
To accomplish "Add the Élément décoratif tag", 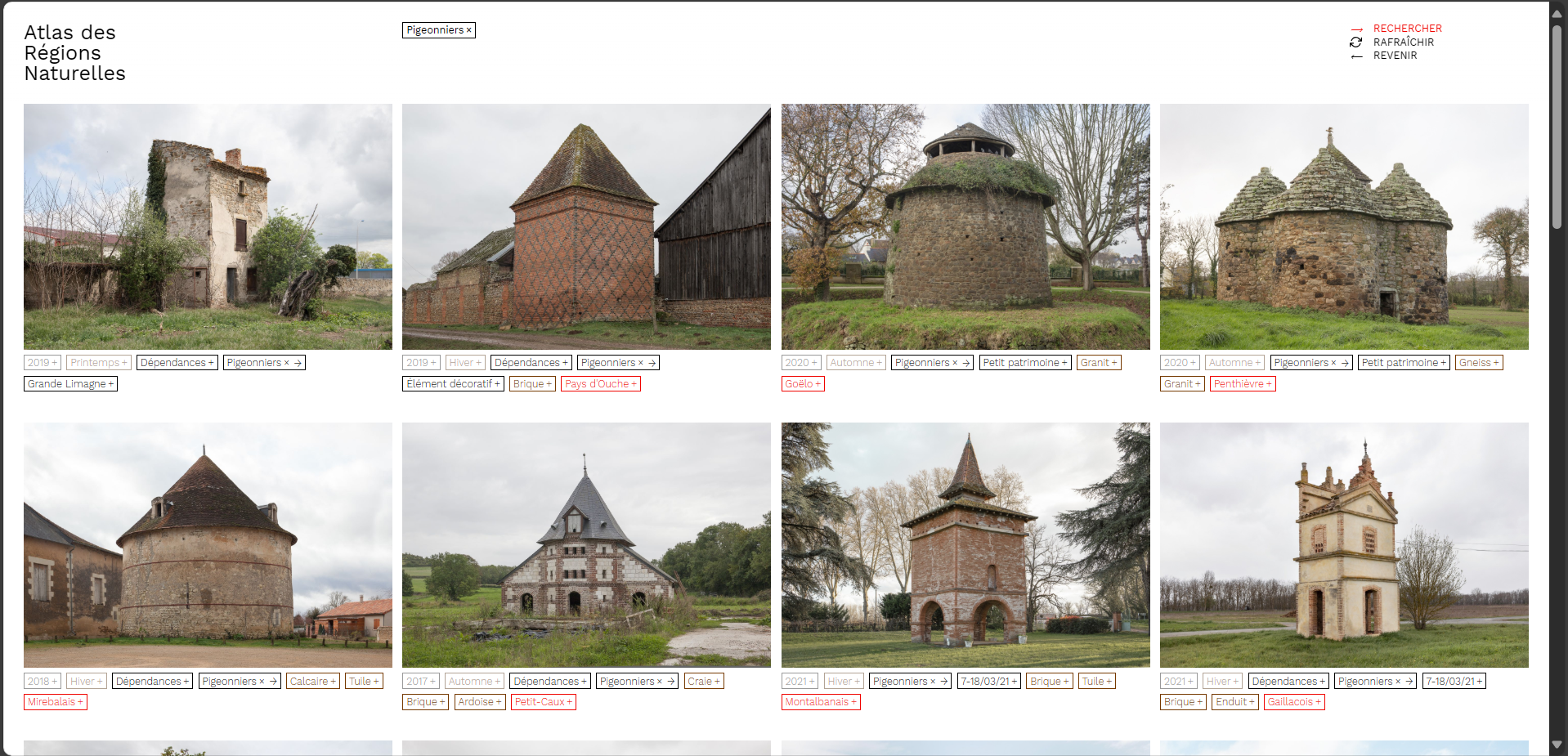I will [x=453, y=384].
